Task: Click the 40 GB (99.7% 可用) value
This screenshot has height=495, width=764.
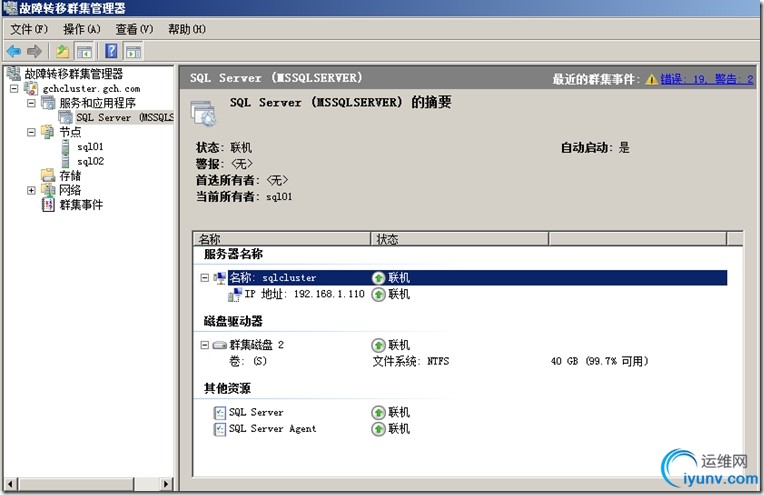Action: tap(599, 361)
